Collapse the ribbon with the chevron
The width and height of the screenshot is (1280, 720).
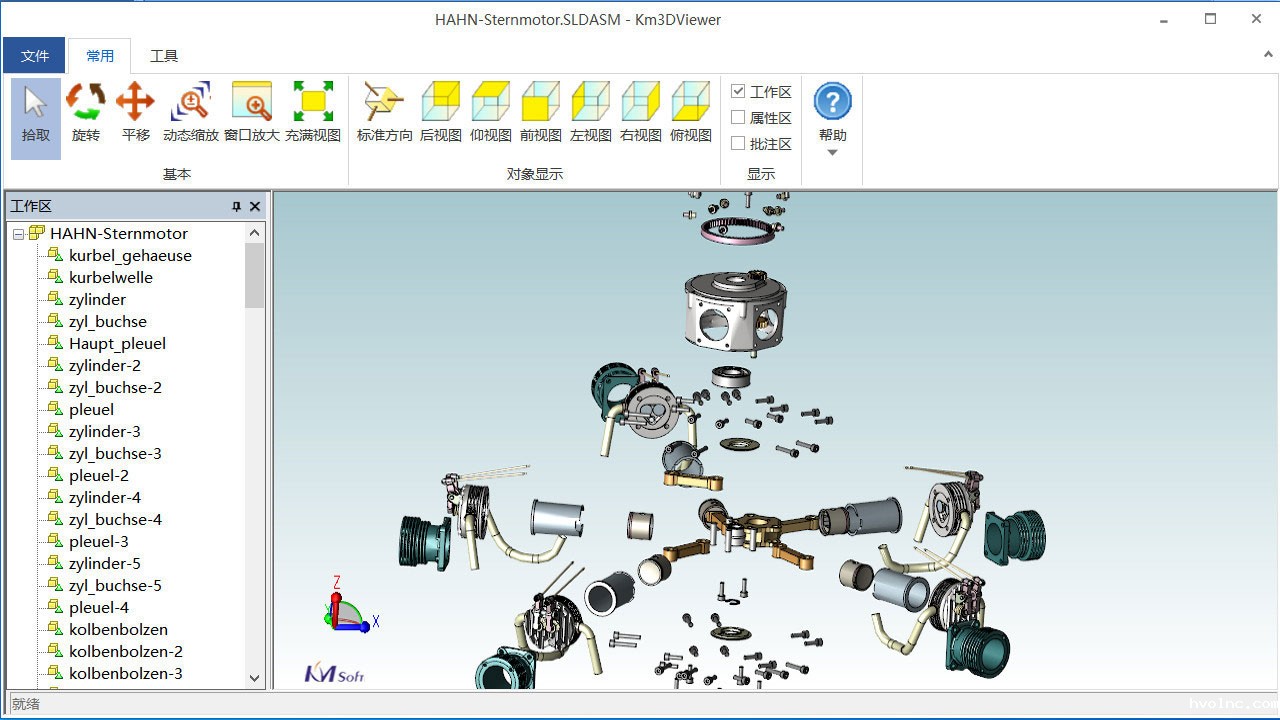(x=1268, y=56)
